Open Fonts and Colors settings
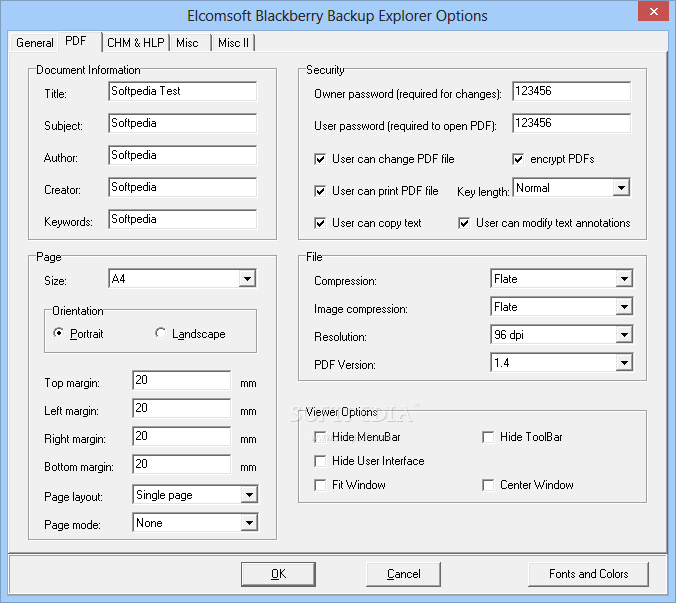 click(x=588, y=574)
